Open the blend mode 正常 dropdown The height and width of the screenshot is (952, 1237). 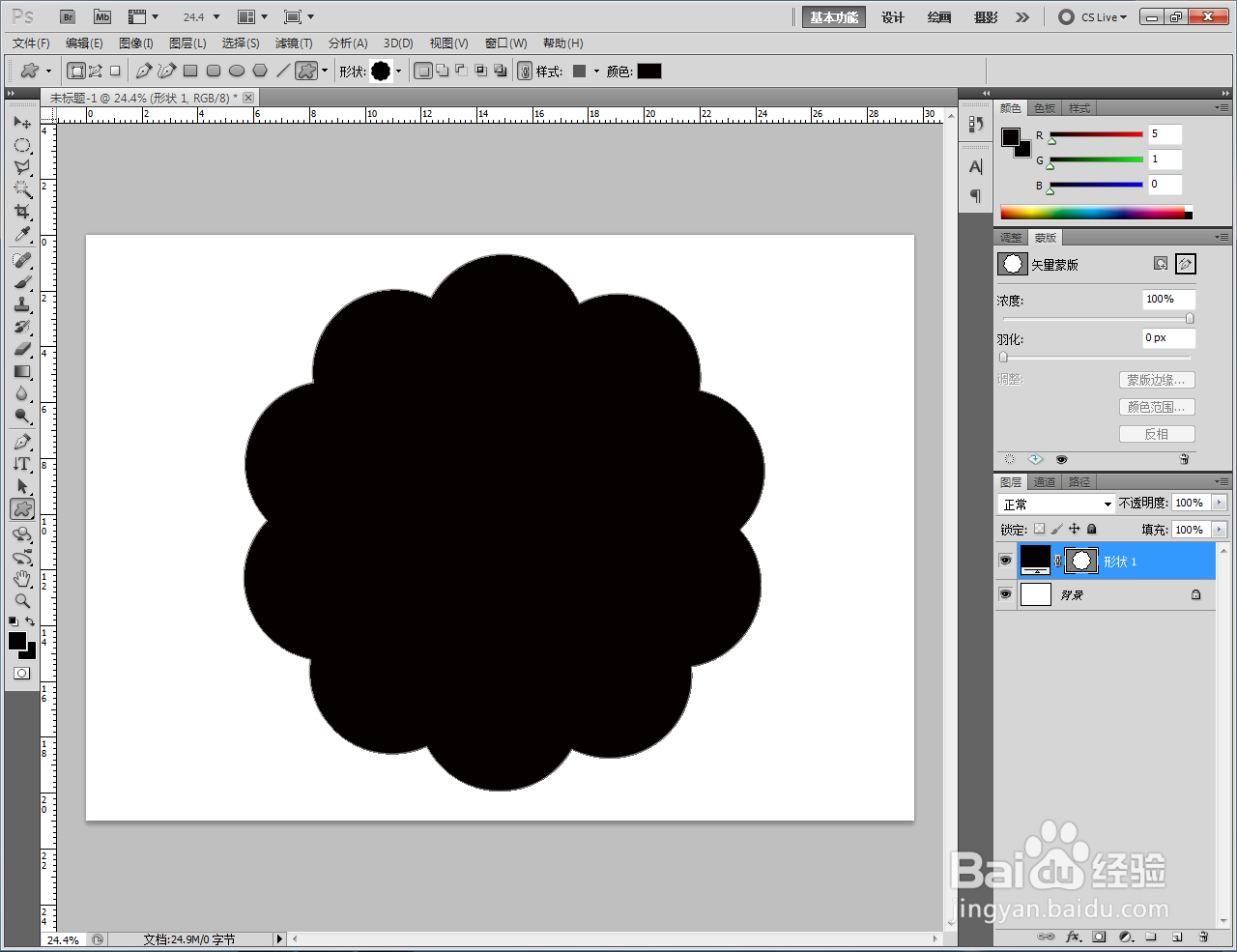[x=1055, y=504]
